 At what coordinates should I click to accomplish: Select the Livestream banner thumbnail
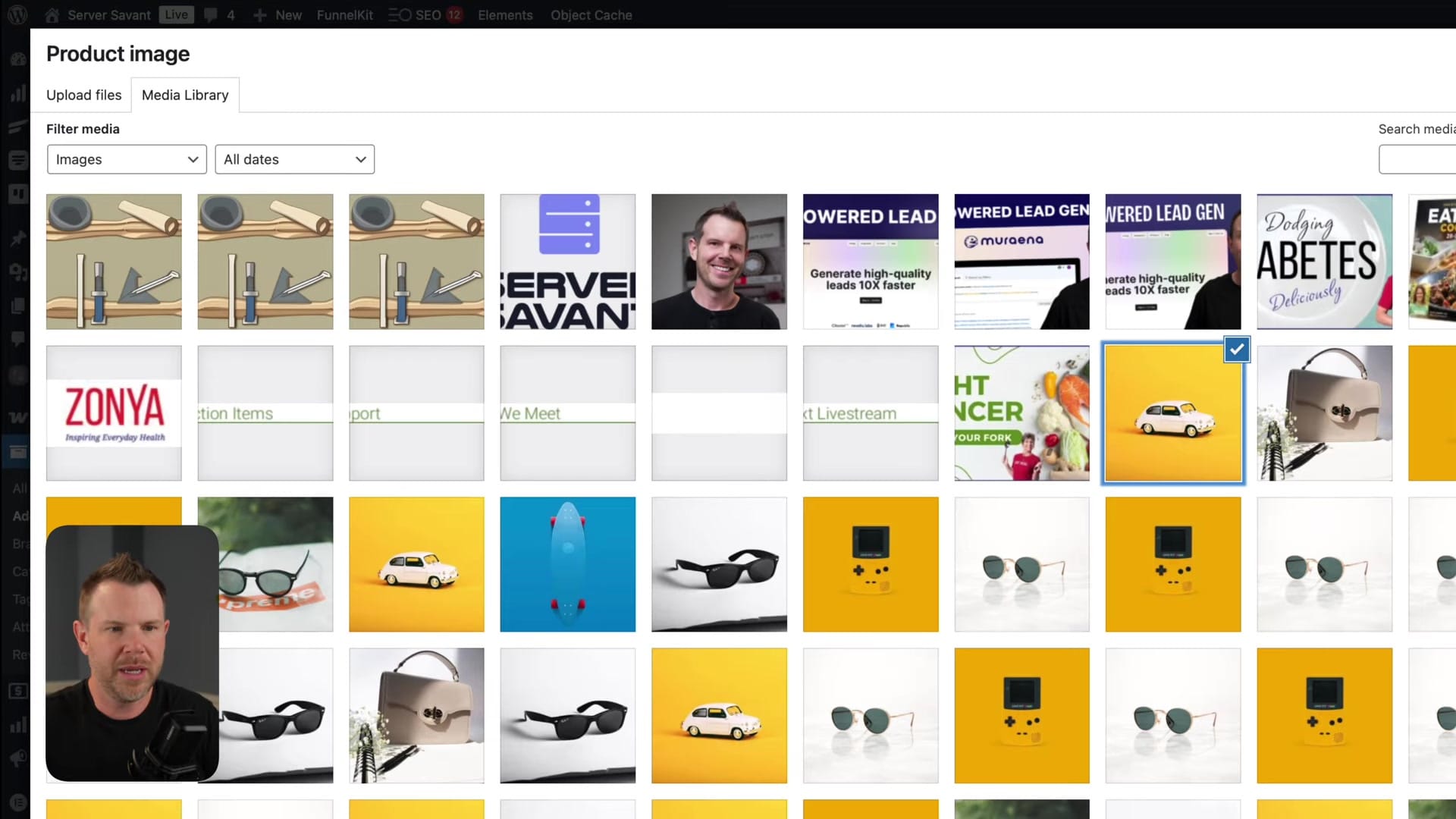(x=871, y=413)
